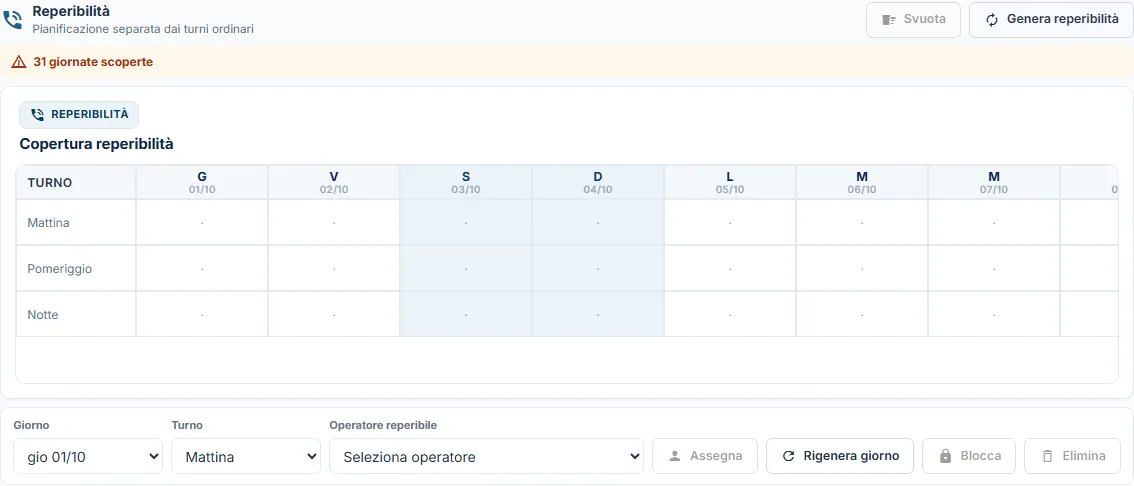
Task: Open the Giorno dropdown showing gio 01/10
Action: click(88, 456)
